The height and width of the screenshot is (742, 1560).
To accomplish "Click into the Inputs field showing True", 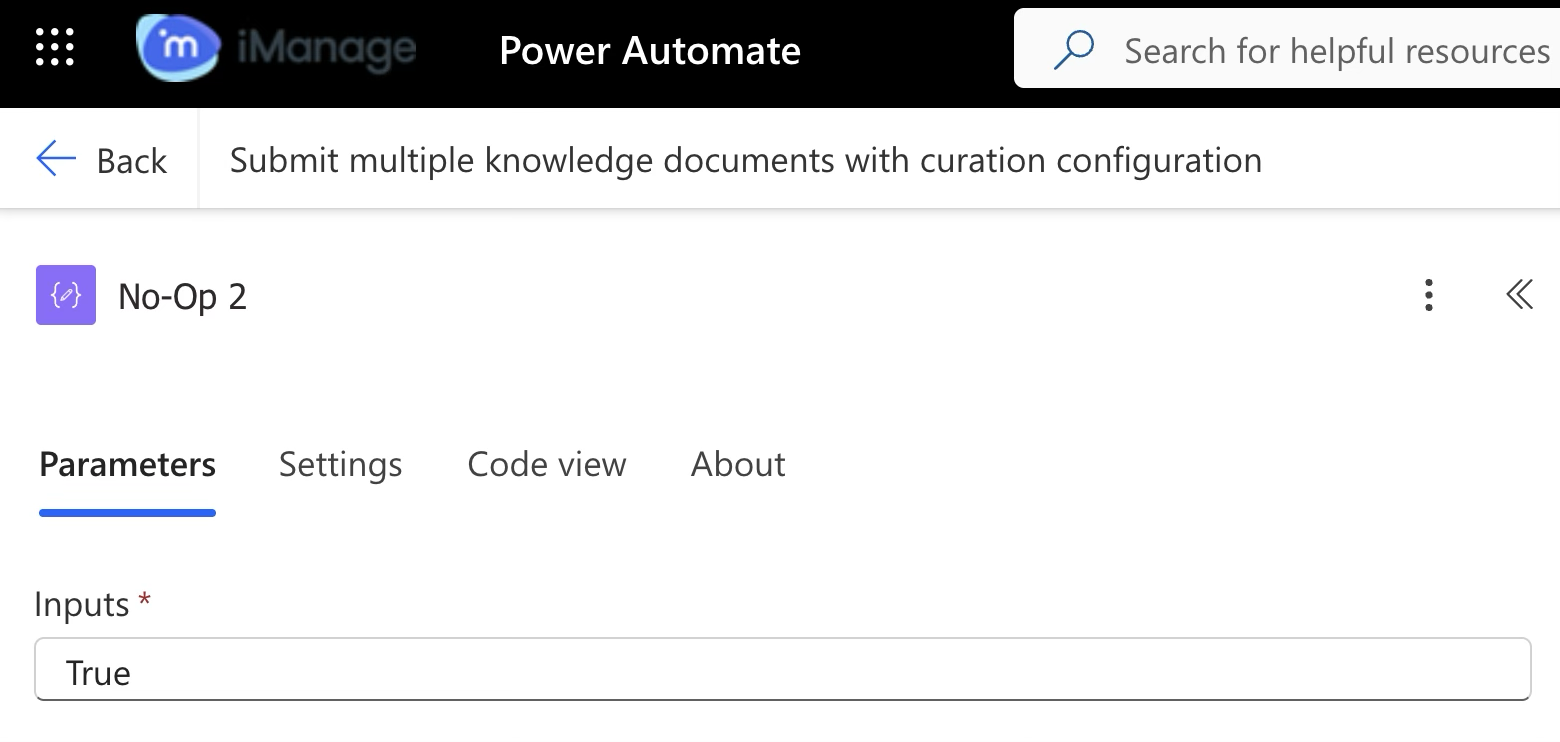I will (x=783, y=671).
